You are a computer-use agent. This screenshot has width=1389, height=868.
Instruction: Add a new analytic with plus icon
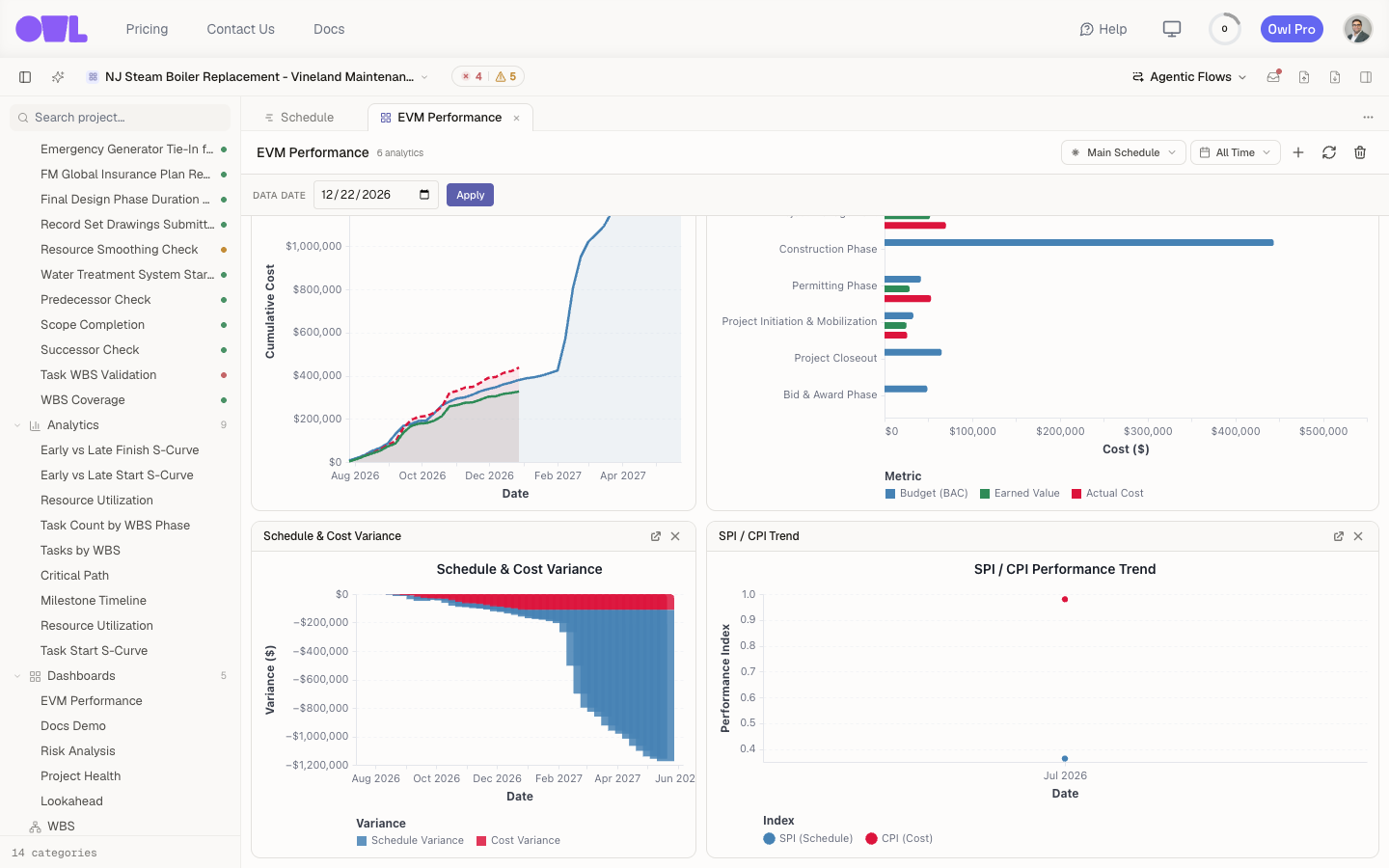click(x=1298, y=152)
